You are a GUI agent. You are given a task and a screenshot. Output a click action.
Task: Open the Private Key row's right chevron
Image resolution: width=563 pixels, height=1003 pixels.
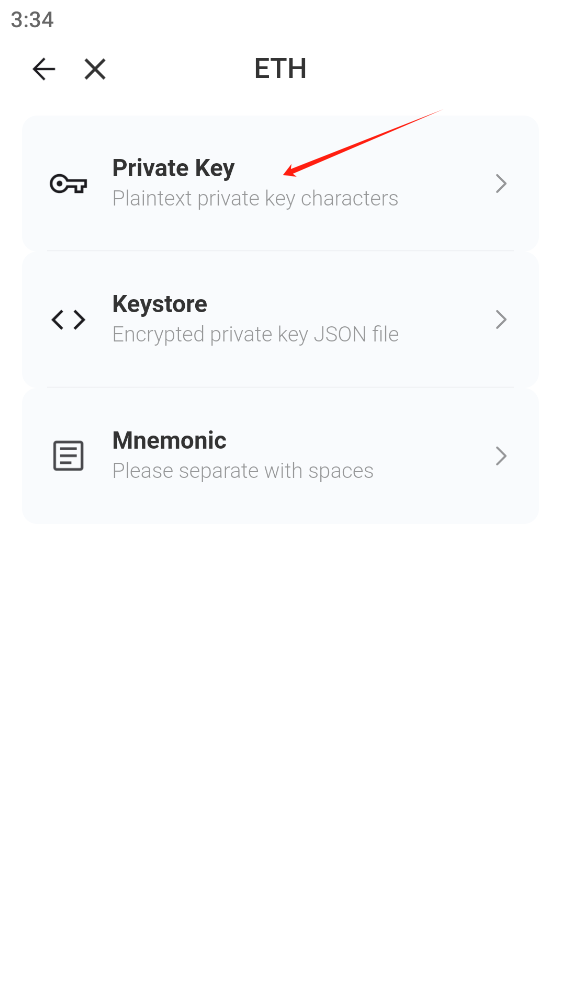tap(501, 184)
